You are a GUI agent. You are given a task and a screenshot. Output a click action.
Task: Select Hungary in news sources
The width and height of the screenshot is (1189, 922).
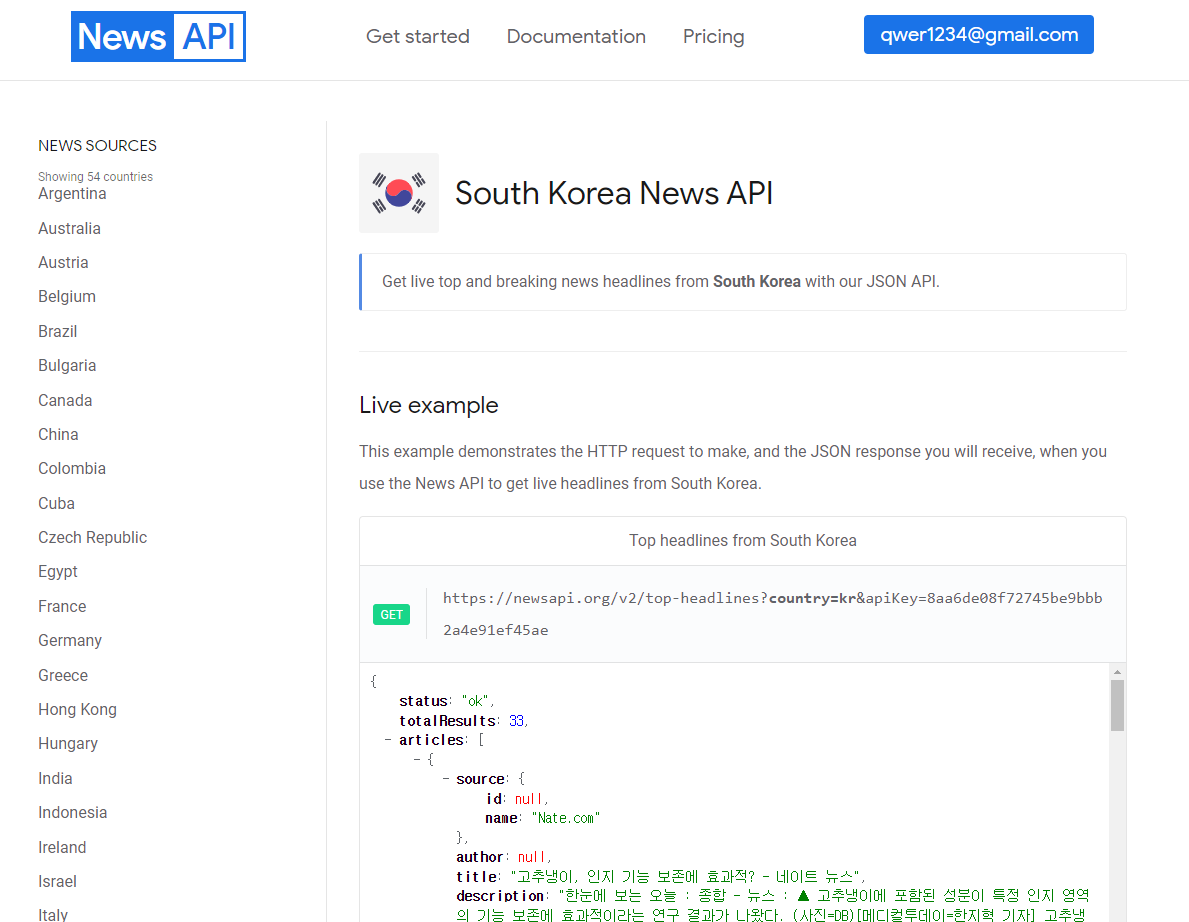click(67, 744)
